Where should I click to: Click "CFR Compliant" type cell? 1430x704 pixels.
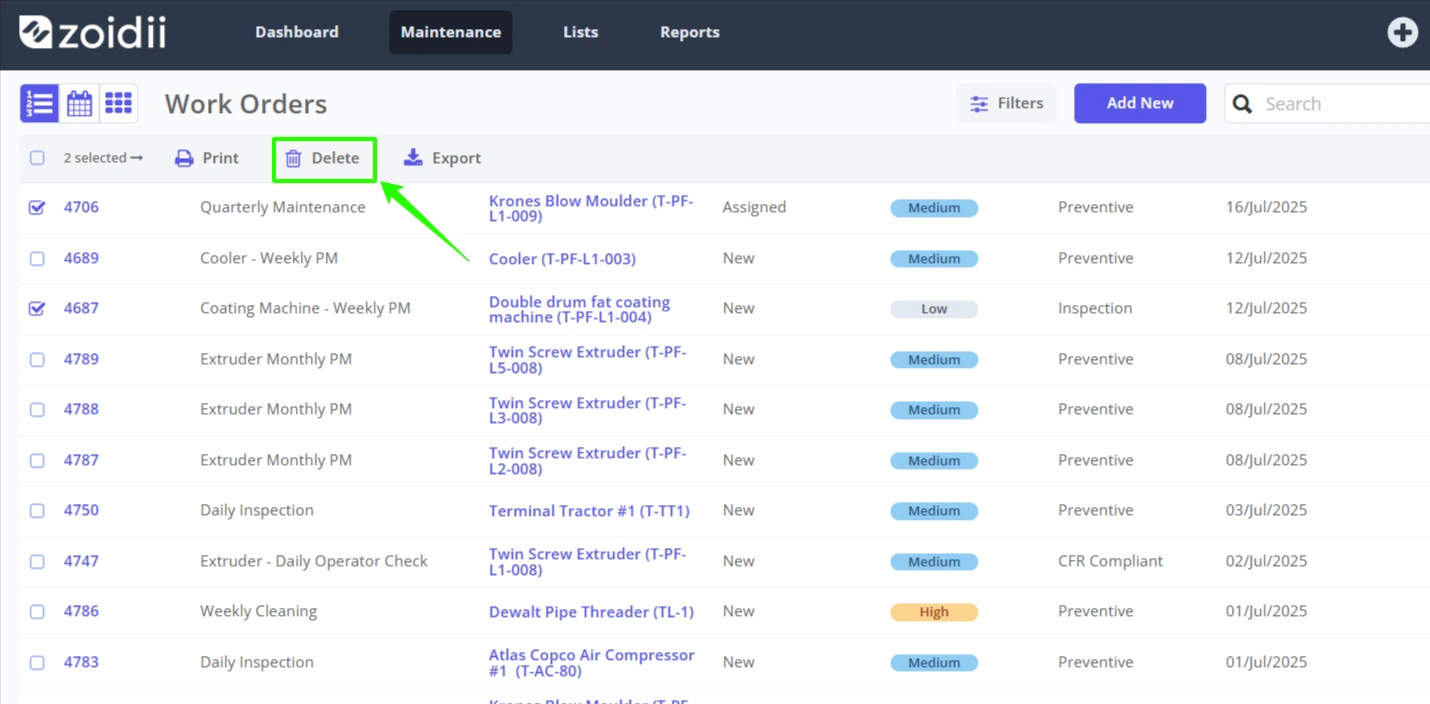point(1110,561)
